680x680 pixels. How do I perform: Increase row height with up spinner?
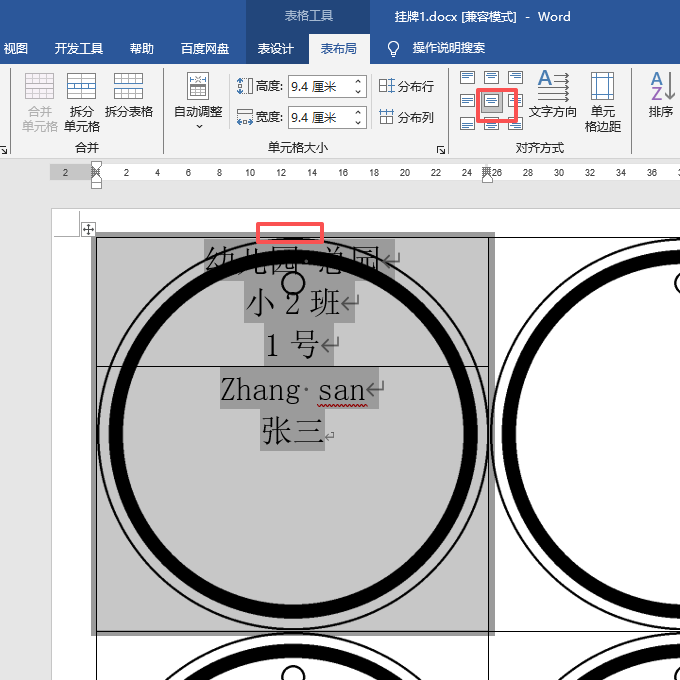[x=358, y=82]
